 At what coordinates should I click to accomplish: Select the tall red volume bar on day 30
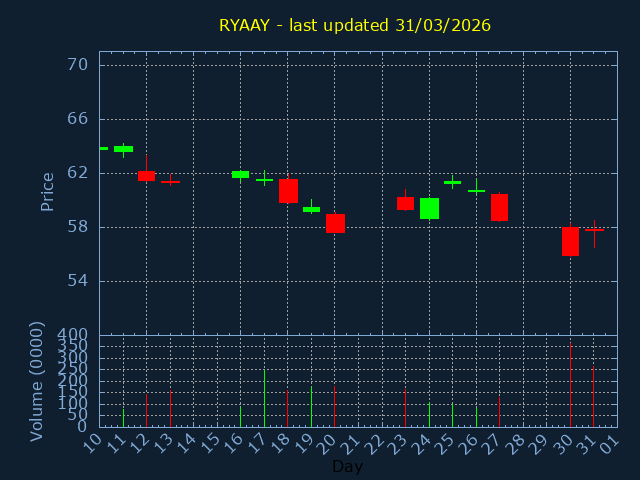click(x=570, y=386)
